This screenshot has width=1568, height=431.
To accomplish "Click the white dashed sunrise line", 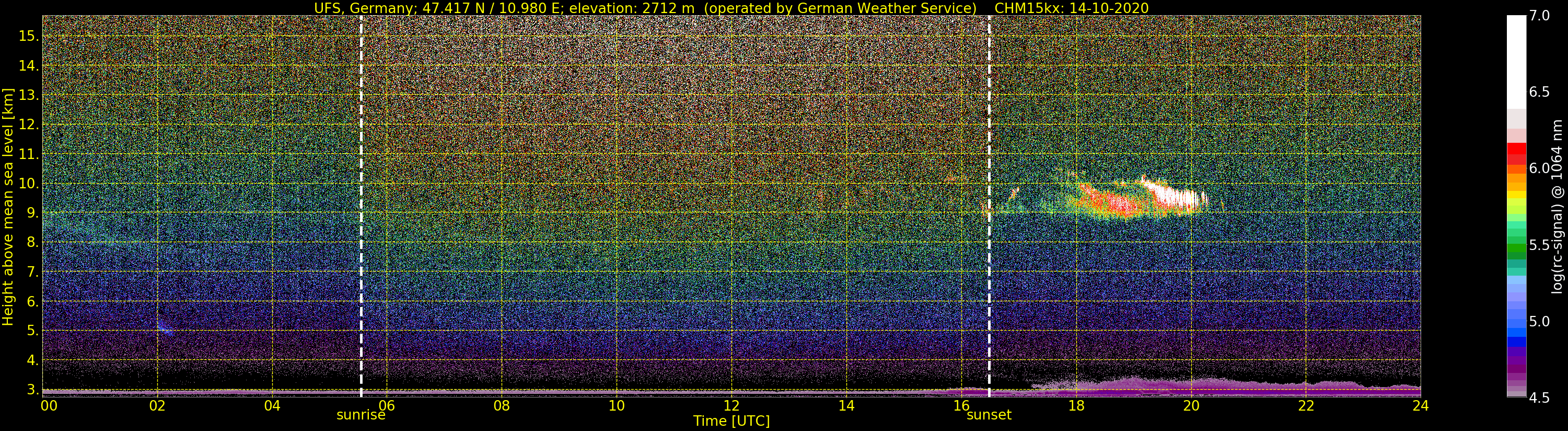I will [x=362, y=207].
